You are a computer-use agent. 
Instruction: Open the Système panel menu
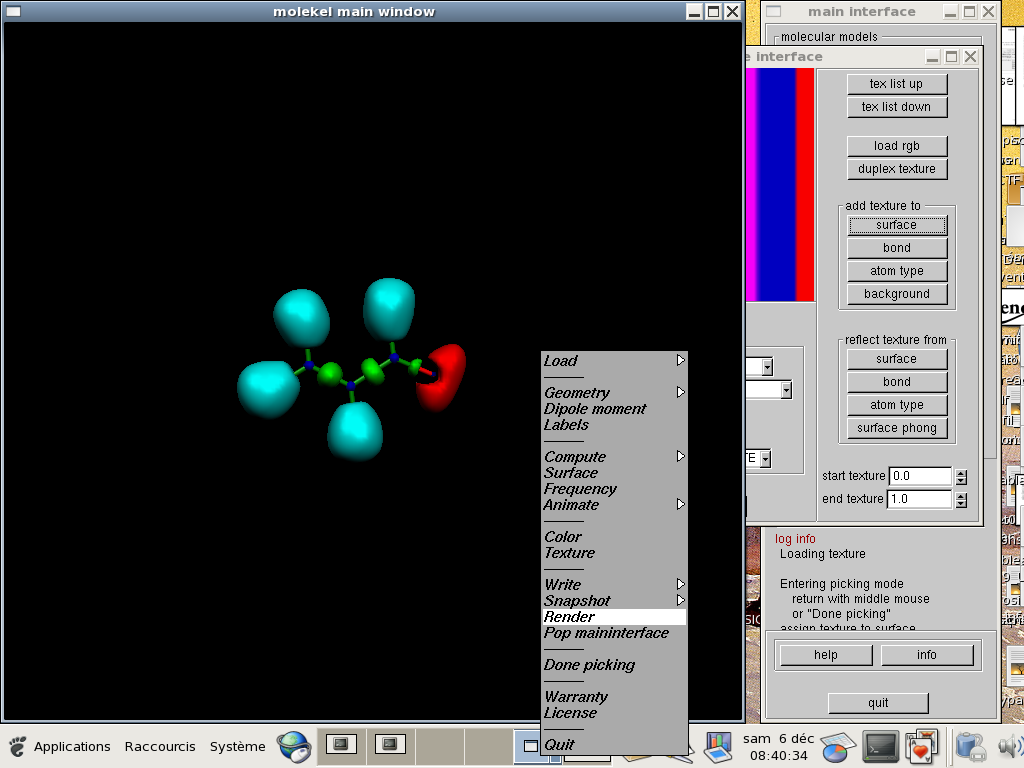pos(238,746)
